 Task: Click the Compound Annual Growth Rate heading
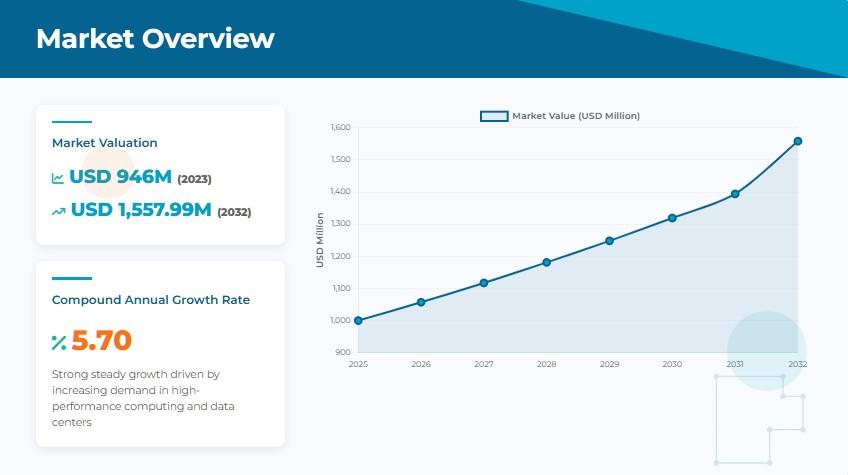[x=151, y=300]
